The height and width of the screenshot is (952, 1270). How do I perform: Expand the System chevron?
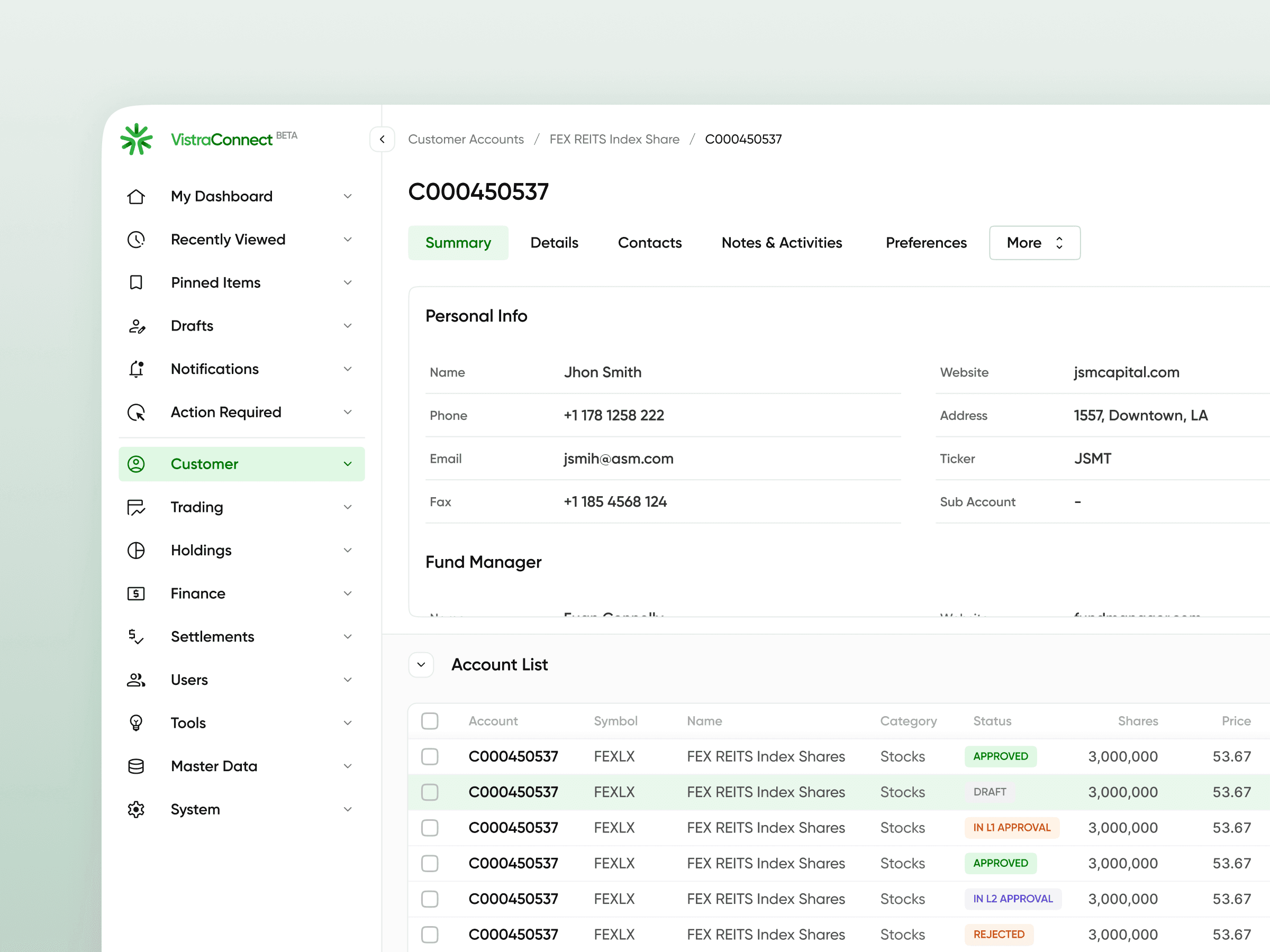pyautogui.click(x=348, y=809)
